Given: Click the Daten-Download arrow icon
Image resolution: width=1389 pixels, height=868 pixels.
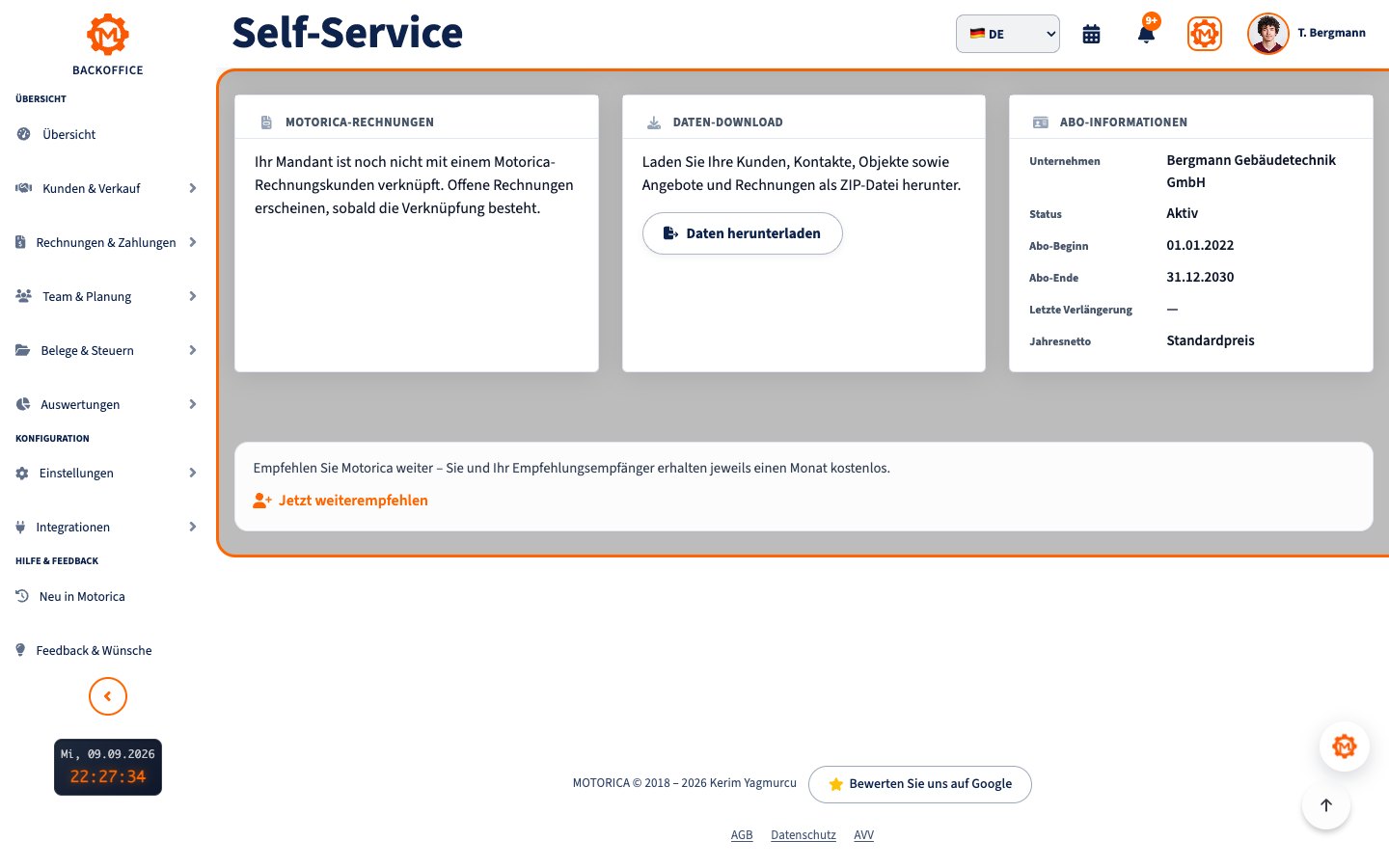Looking at the screenshot, I should tap(654, 122).
